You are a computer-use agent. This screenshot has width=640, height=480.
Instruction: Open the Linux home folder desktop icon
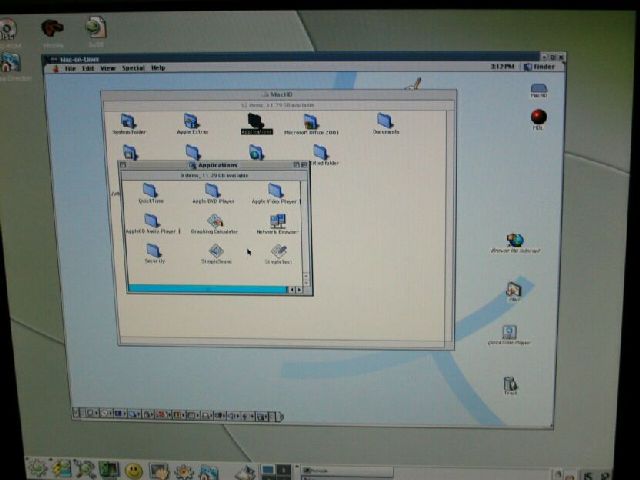[x=11, y=62]
